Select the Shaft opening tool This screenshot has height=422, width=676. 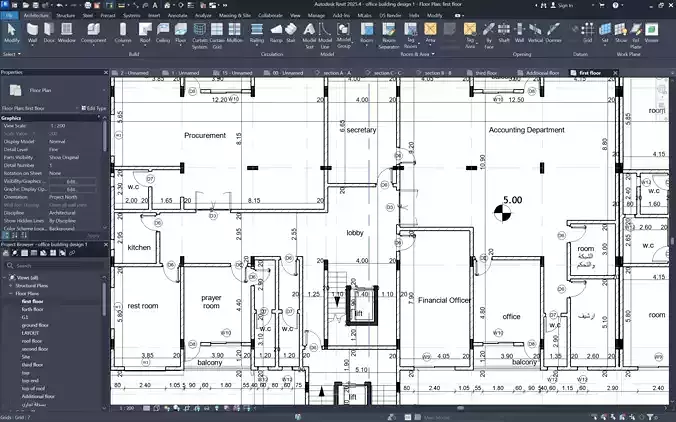(504, 32)
